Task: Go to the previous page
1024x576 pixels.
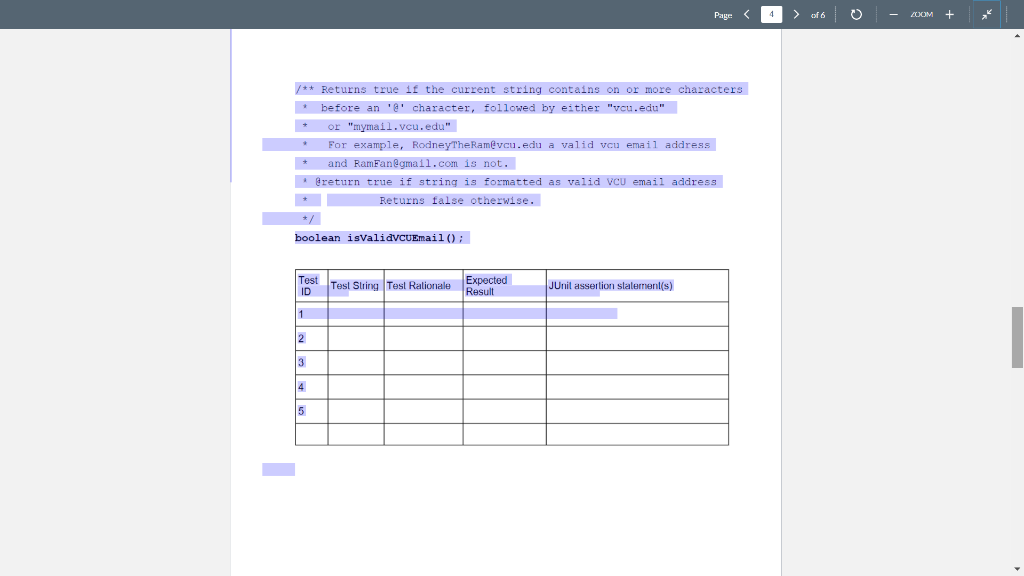Action: click(747, 14)
